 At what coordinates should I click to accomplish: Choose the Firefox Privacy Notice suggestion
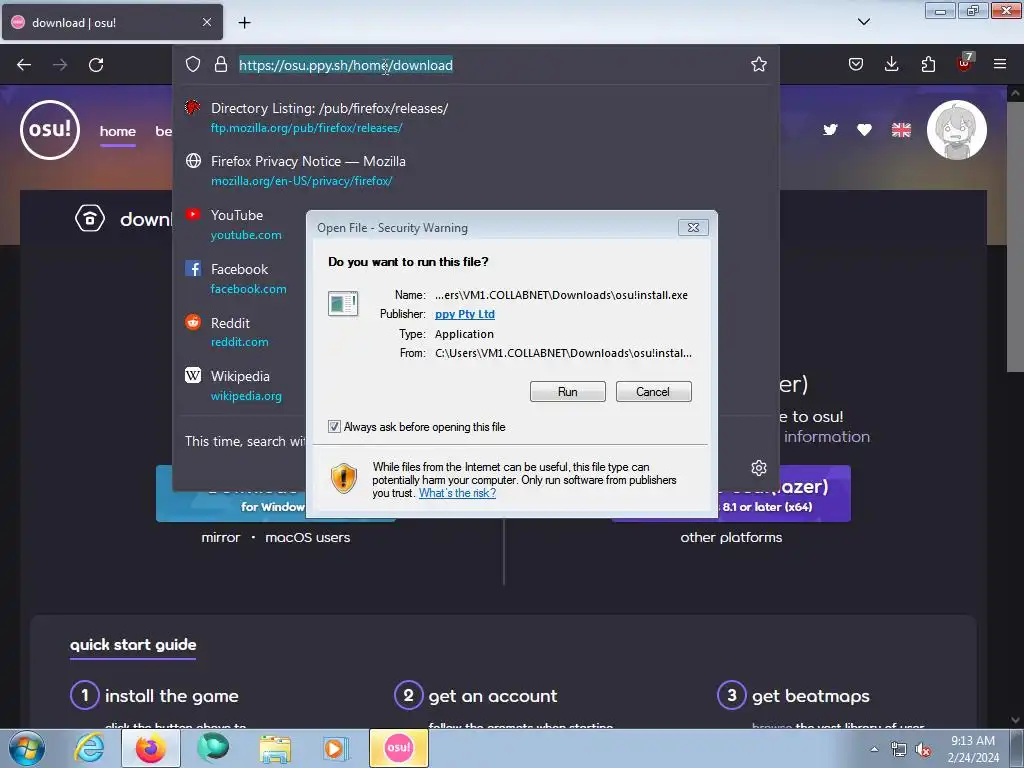point(475,170)
